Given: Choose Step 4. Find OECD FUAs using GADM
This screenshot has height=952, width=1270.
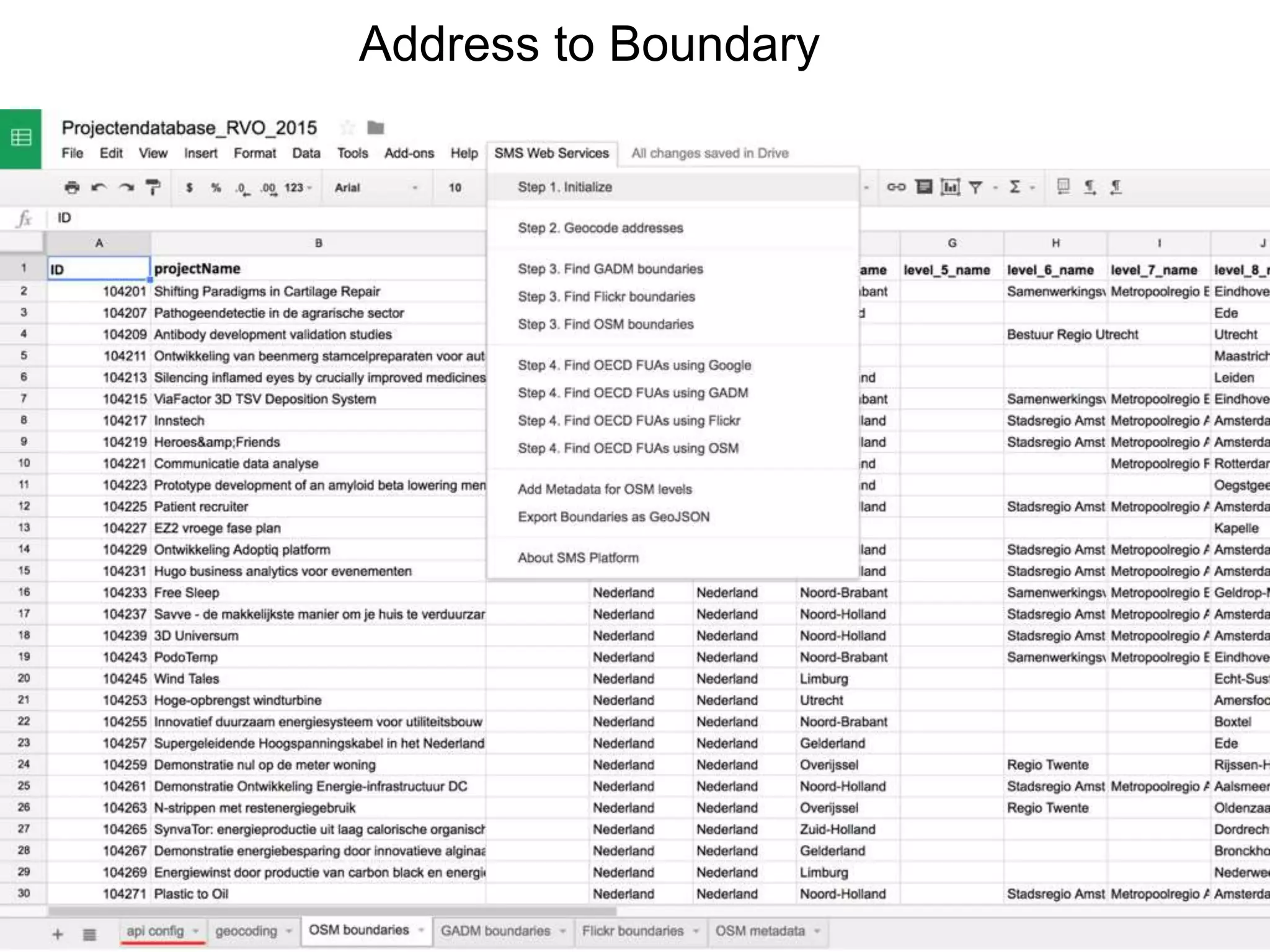Looking at the screenshot, I should pyautogui.click(x=673, y=393).
